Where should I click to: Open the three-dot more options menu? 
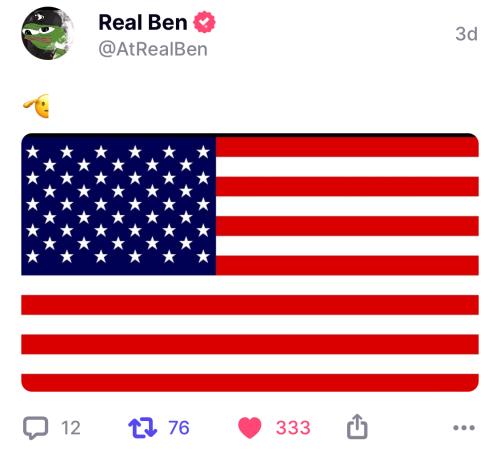click(464, 427)
